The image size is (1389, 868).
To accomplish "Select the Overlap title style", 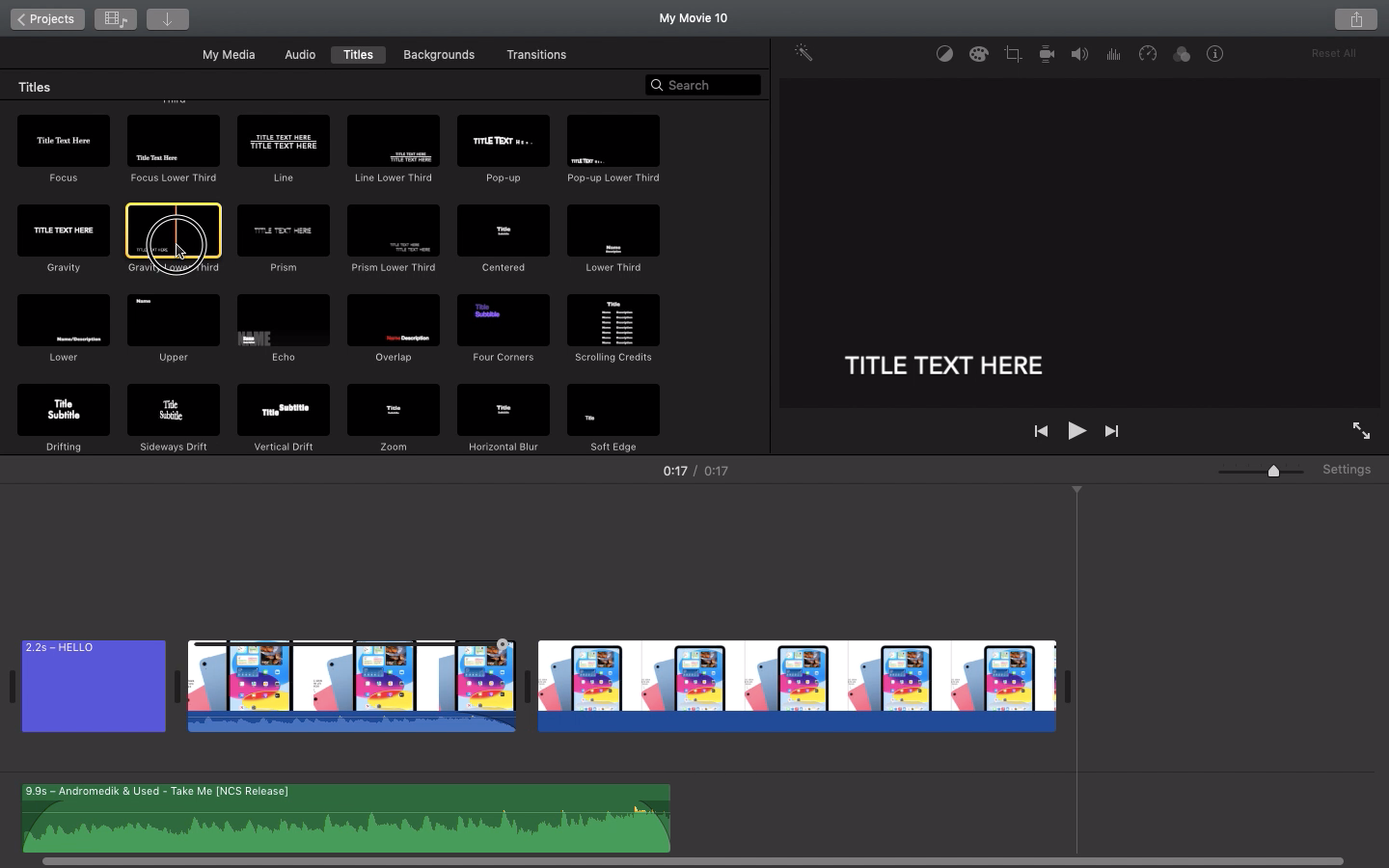I will 394,320.
